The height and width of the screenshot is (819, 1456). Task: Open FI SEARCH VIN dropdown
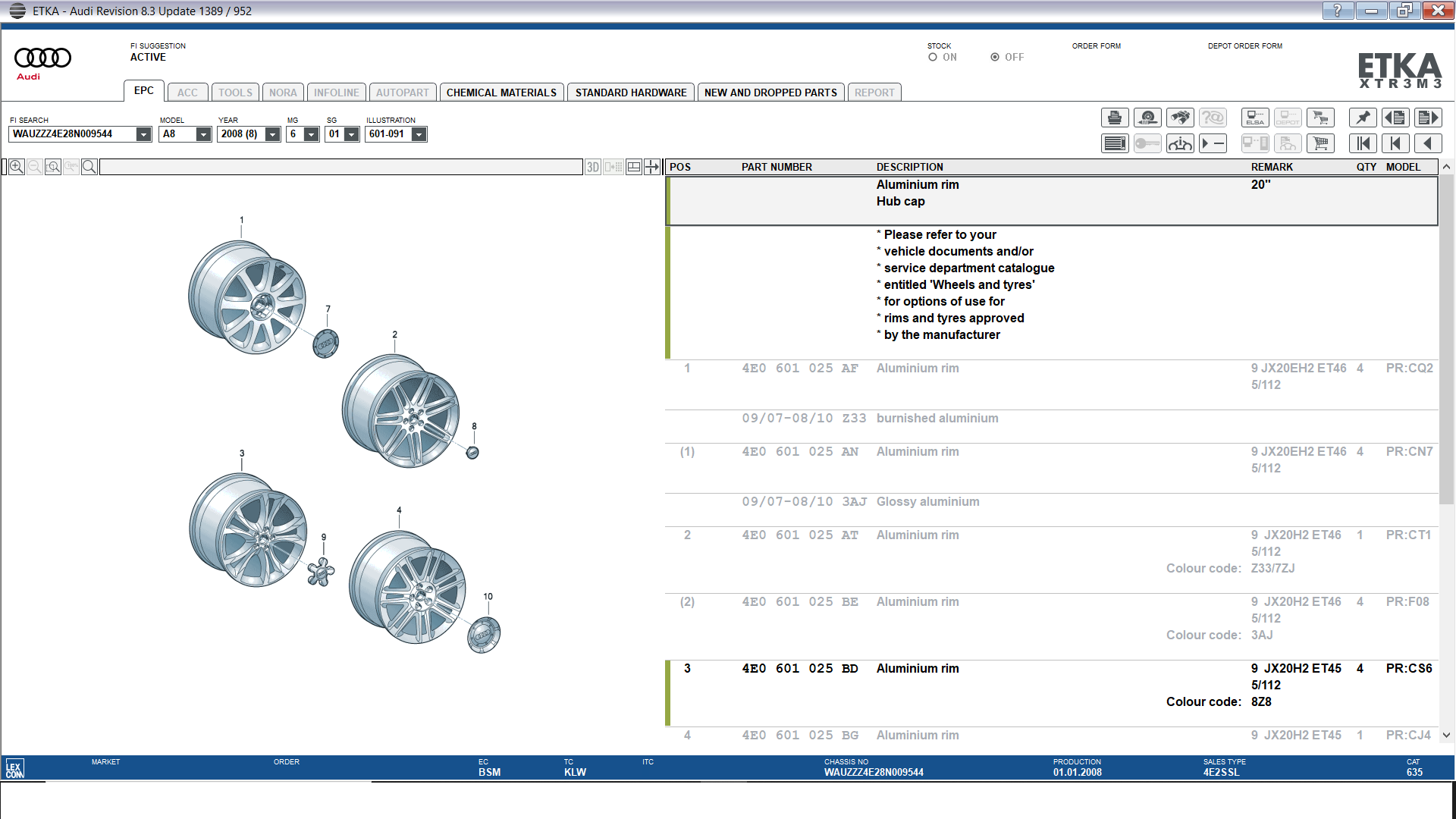point(143,134)
